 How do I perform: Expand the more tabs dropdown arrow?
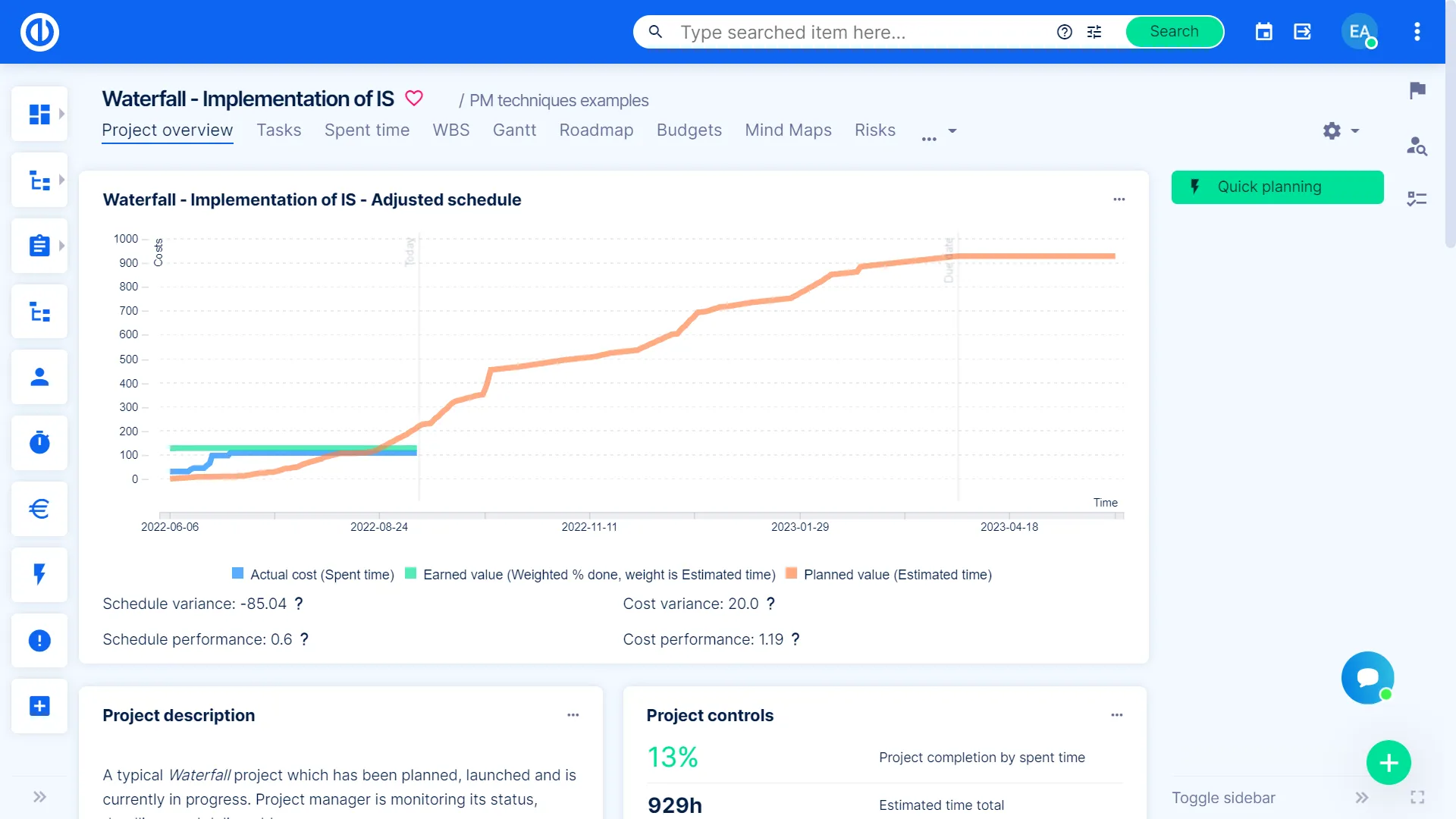point(952,130)
